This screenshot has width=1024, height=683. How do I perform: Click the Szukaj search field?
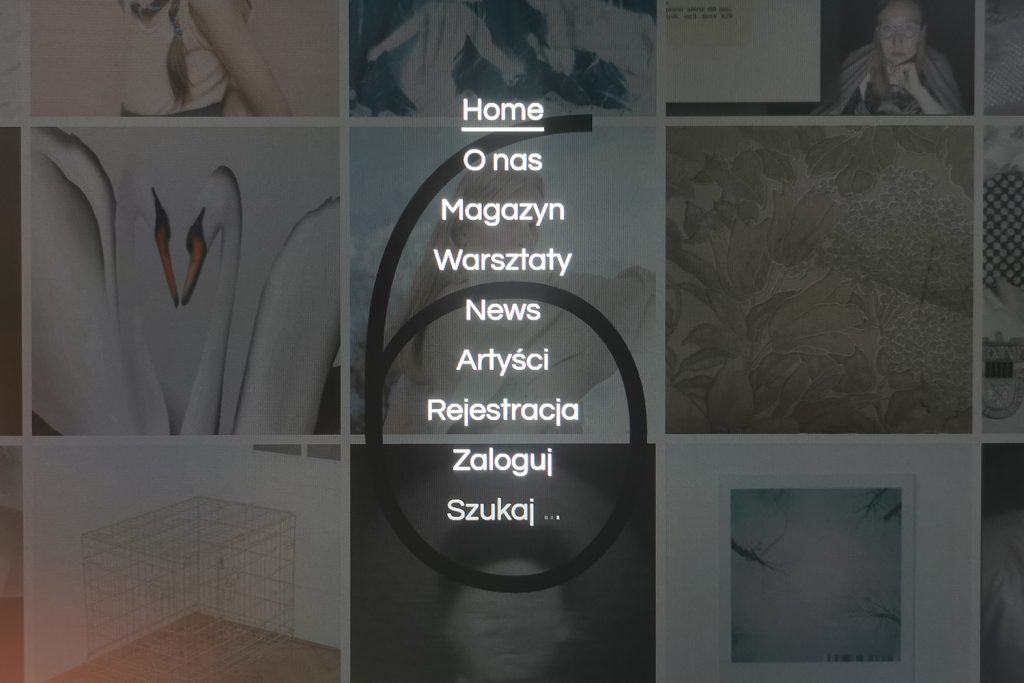point(502,511)
